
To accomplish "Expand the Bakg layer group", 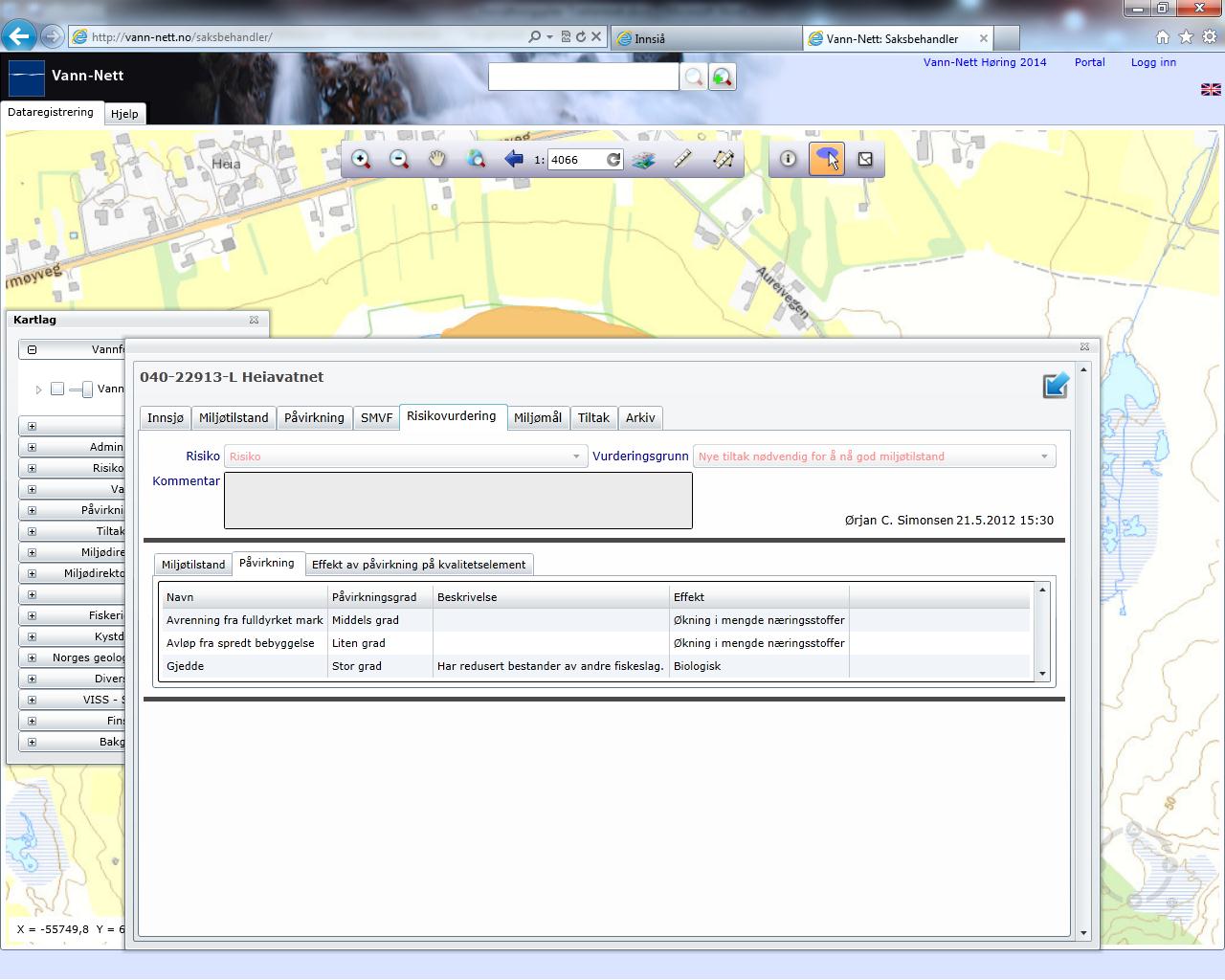I will click(x=32, y=742).
